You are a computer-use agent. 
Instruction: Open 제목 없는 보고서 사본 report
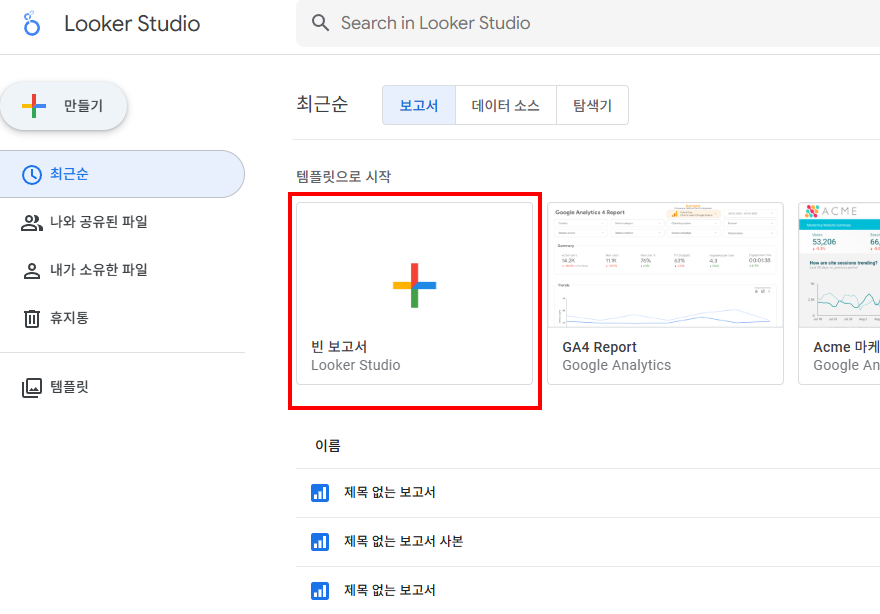[x=588, y=542]
